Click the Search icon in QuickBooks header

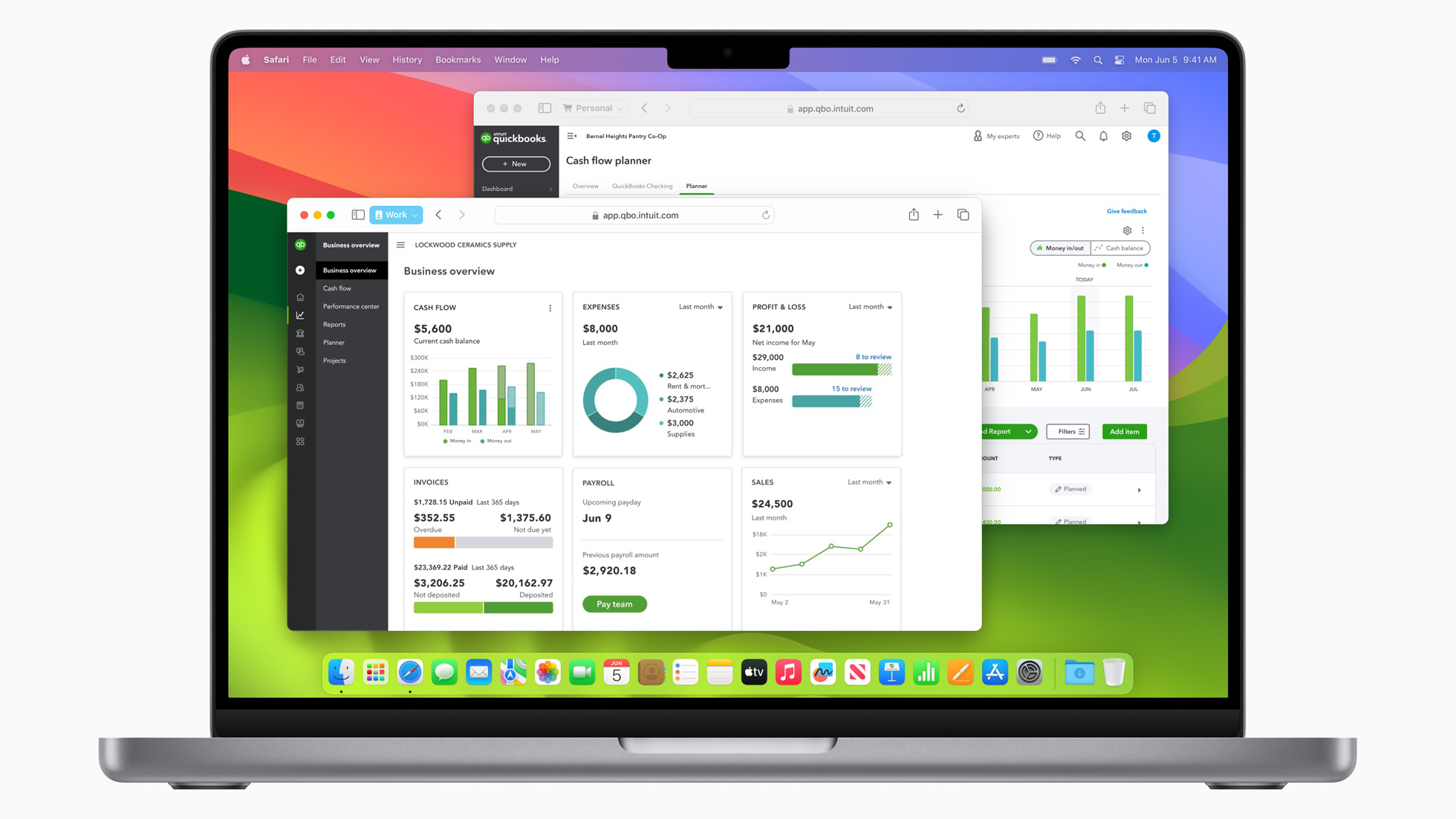tap(1080, 136)
